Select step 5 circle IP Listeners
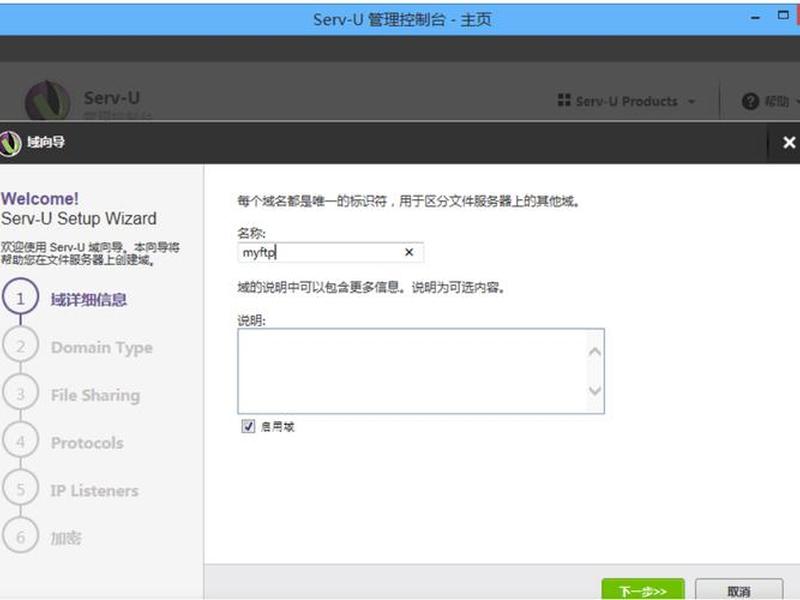800x600 pixels. (20, 489)
